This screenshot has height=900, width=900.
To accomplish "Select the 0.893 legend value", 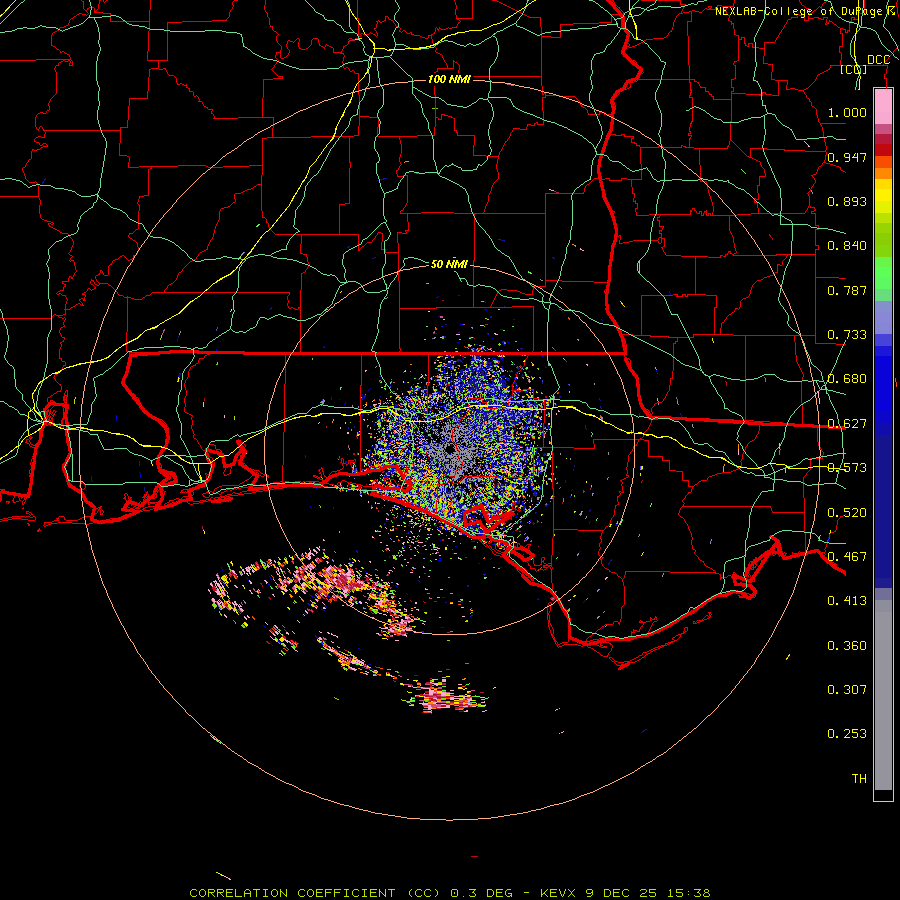I will pos(847,201).
